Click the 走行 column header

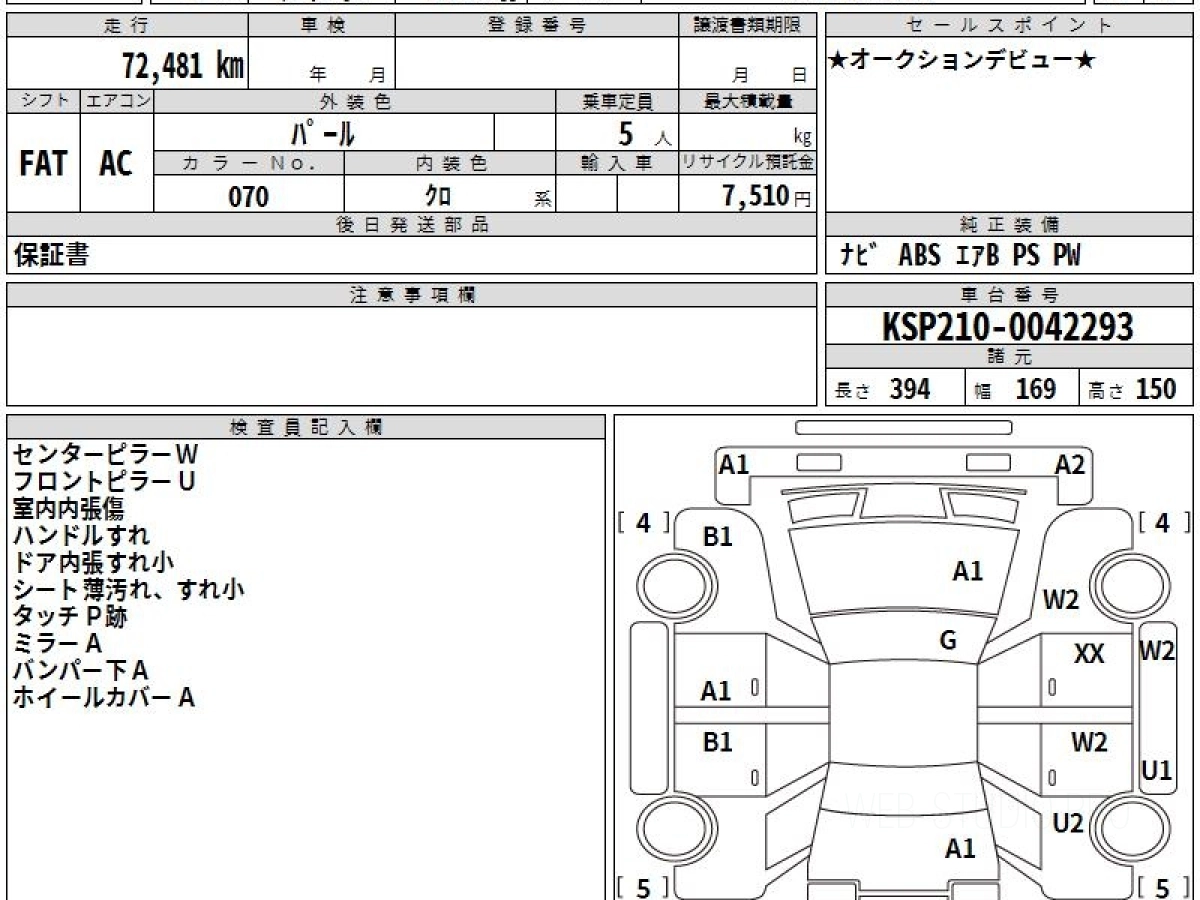(127, 26)
